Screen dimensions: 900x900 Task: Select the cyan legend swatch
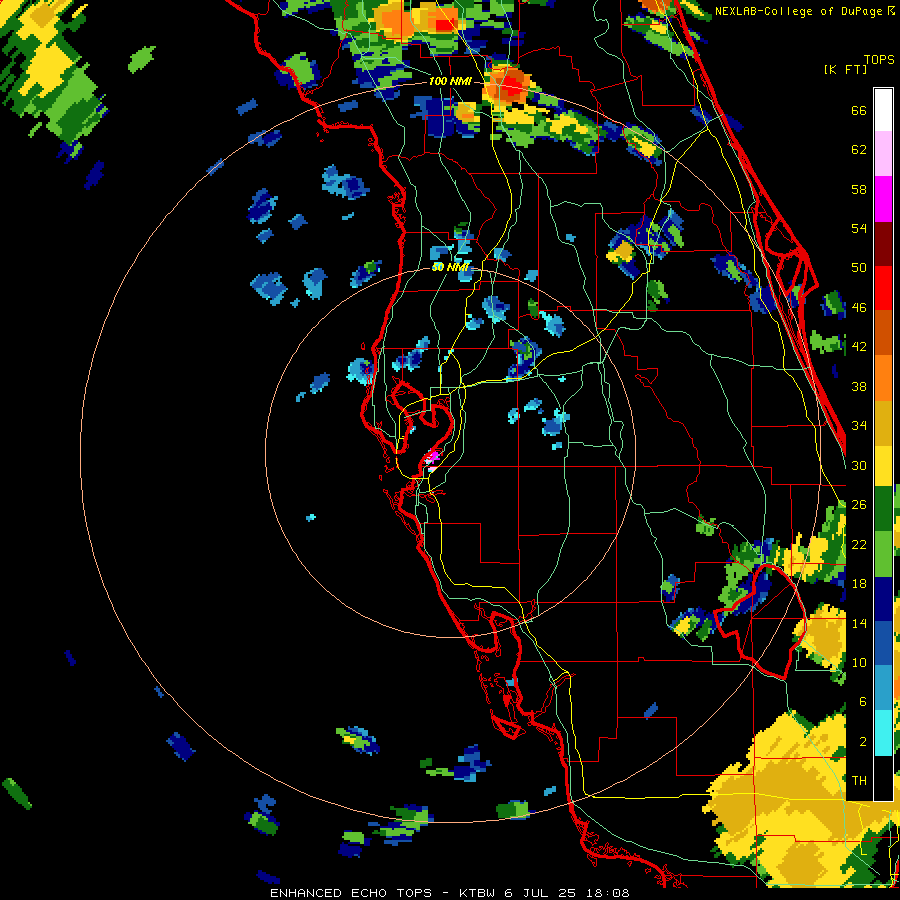[883, 733]
